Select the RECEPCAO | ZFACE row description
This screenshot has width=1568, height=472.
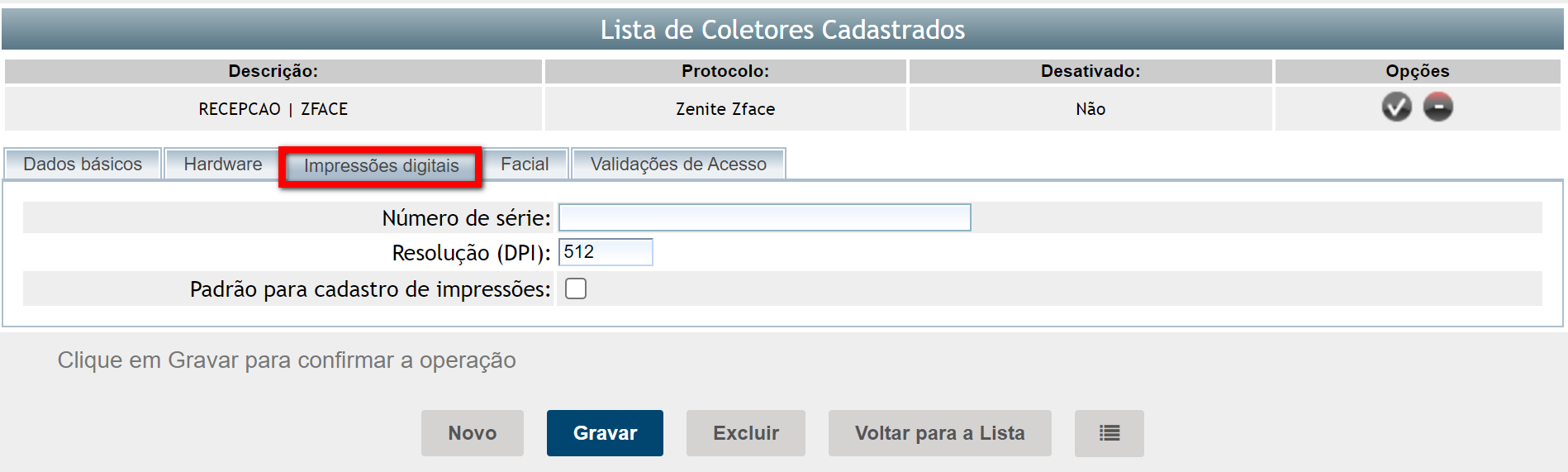273,109
